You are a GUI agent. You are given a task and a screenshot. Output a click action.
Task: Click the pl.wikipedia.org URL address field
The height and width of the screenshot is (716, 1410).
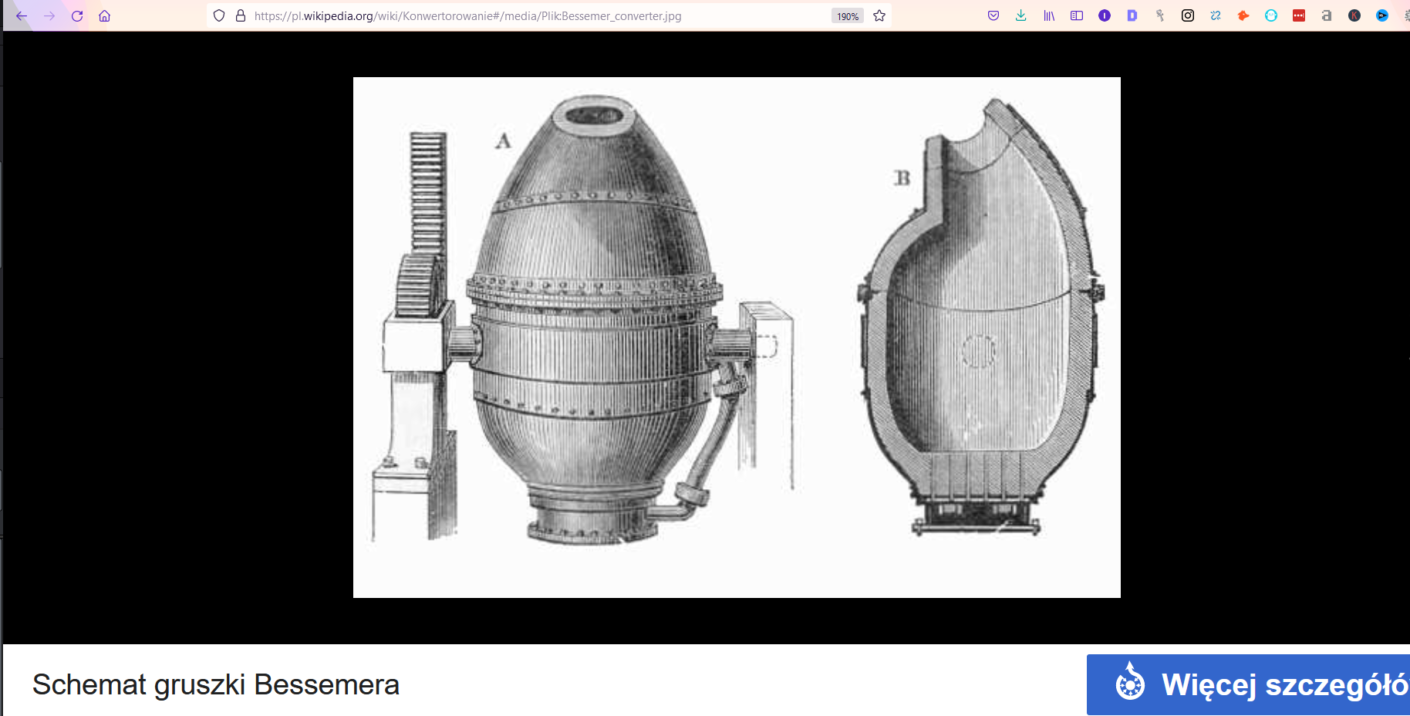tap(500, 16)
